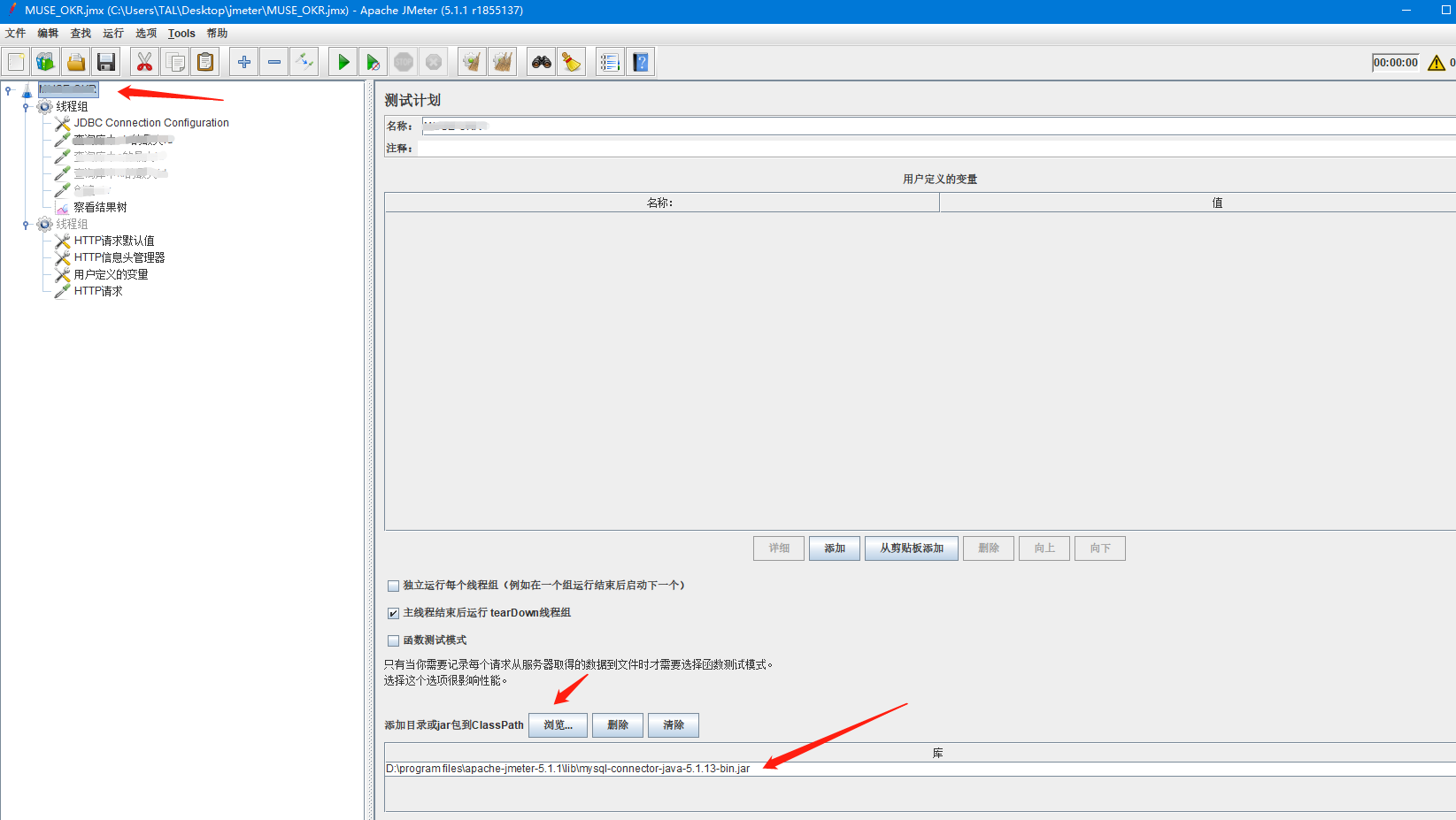Save the test plan with floppy icon

click(106, 62)
